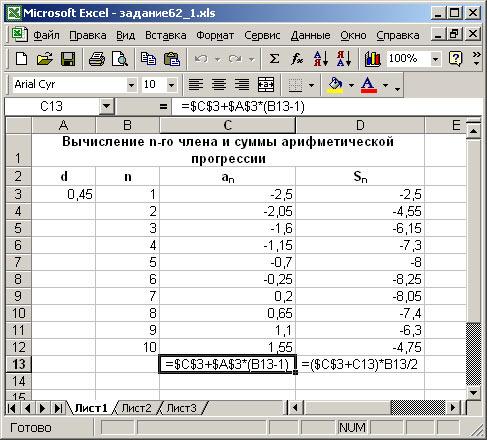
Task: Open the Вид menu
Action: coord(126,35)
